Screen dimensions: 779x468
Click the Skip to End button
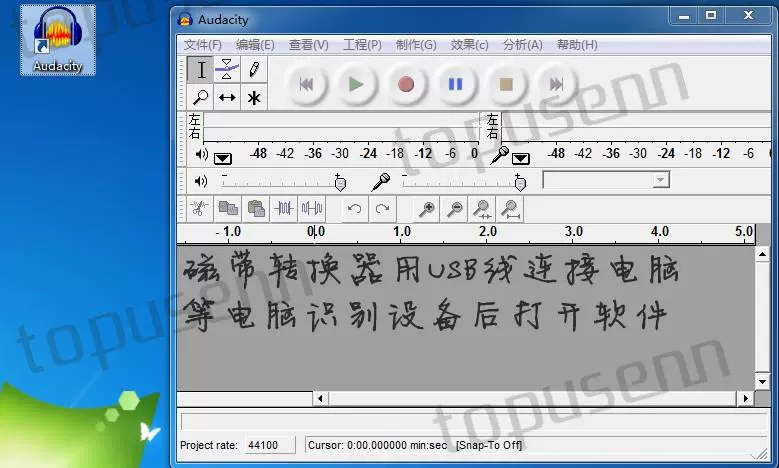[x=556, y=84]
